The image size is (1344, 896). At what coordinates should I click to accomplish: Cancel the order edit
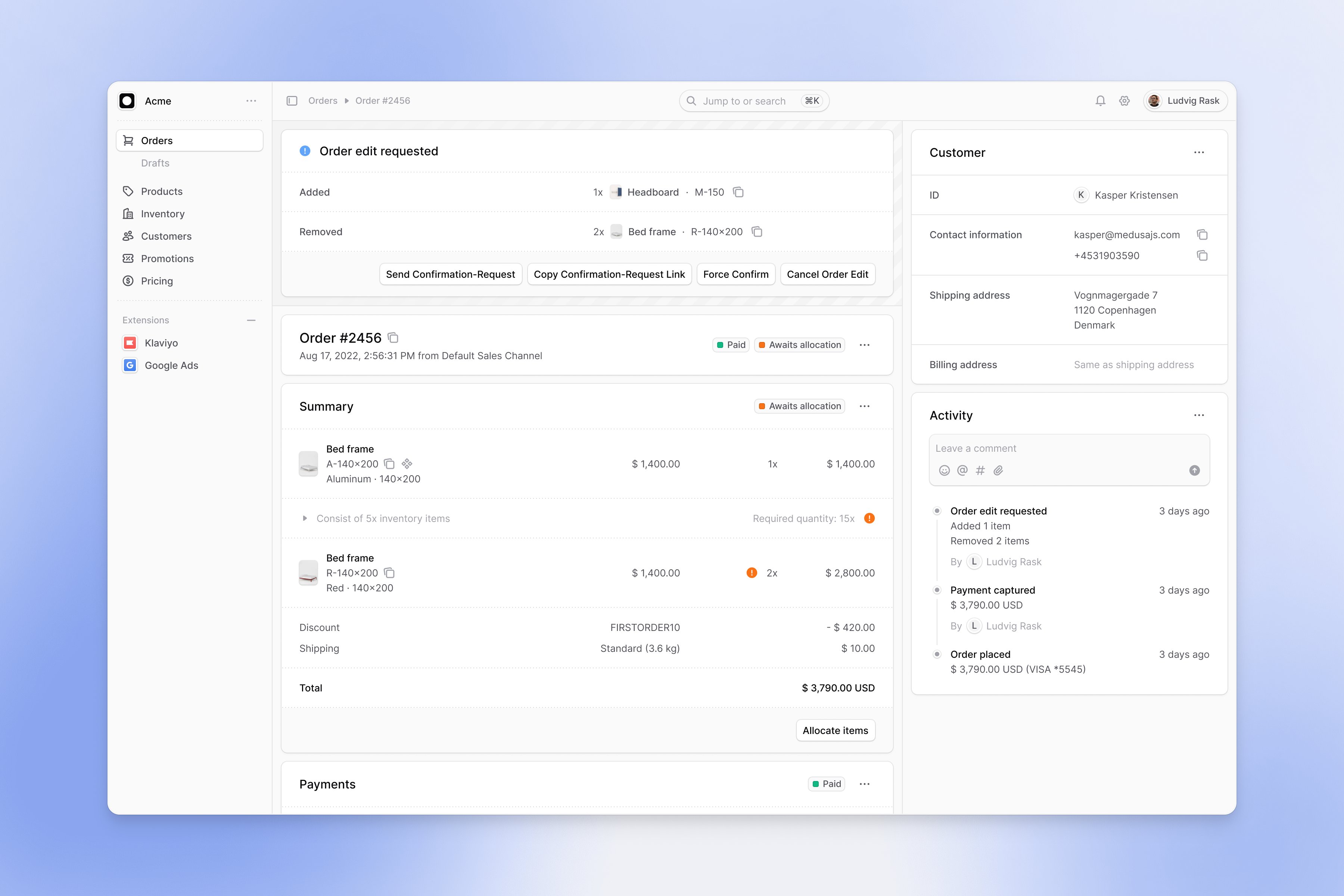coord(827,274)
